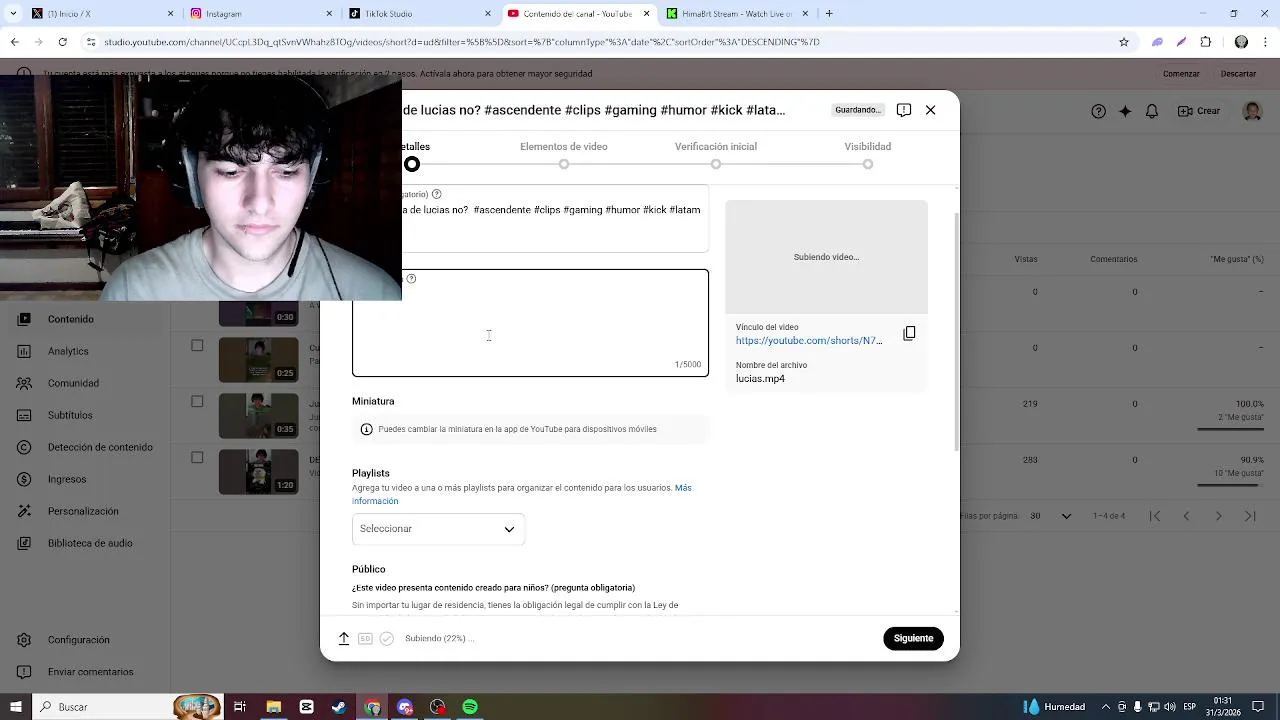The width and height of the screenshot is (1280, 720).
Task: Go to the Elementos de video step
Action: 564,155
